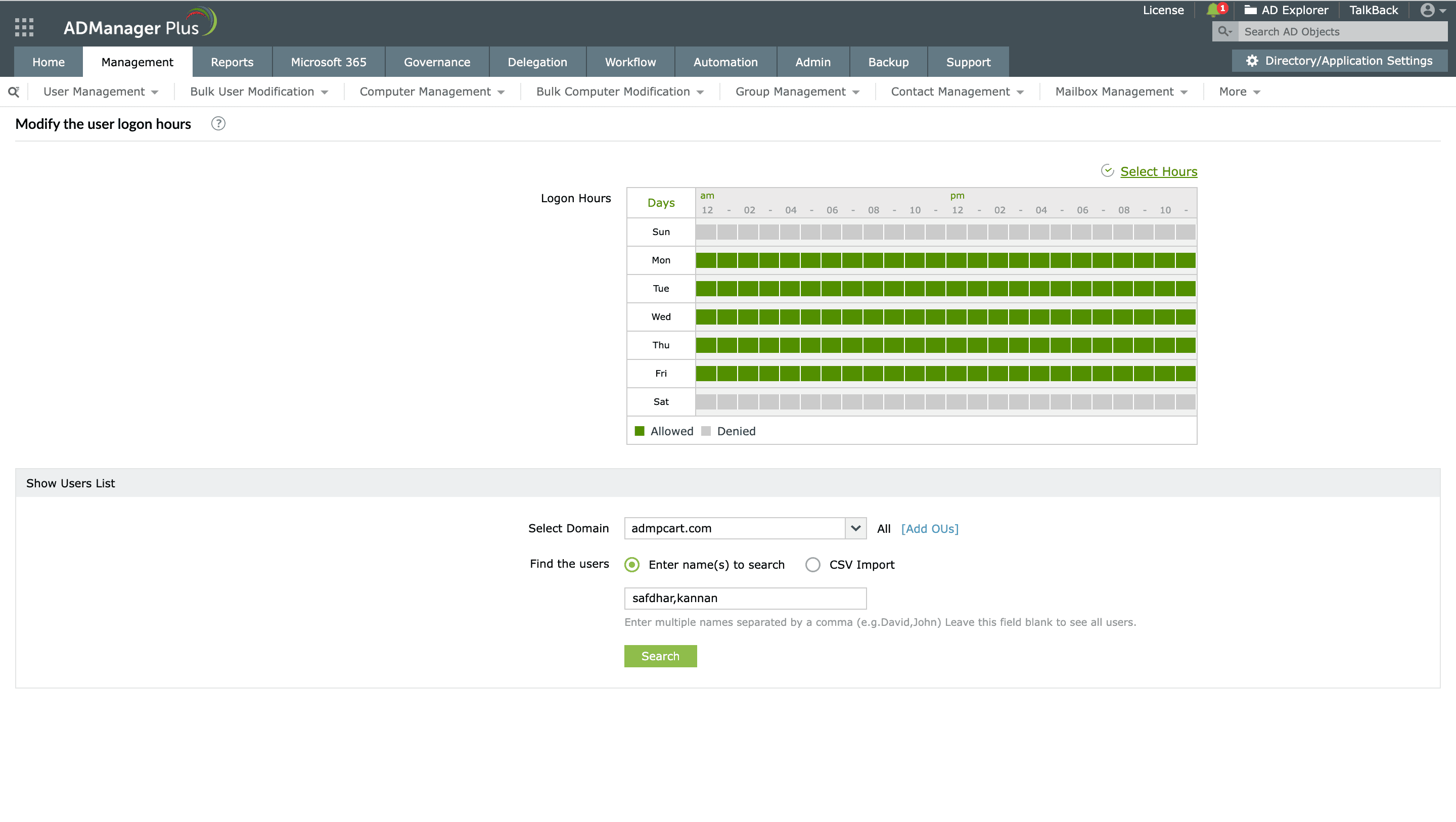Click the Sat row label
This screenshot has height=822, width=1456.
click(x=661, y=401)
